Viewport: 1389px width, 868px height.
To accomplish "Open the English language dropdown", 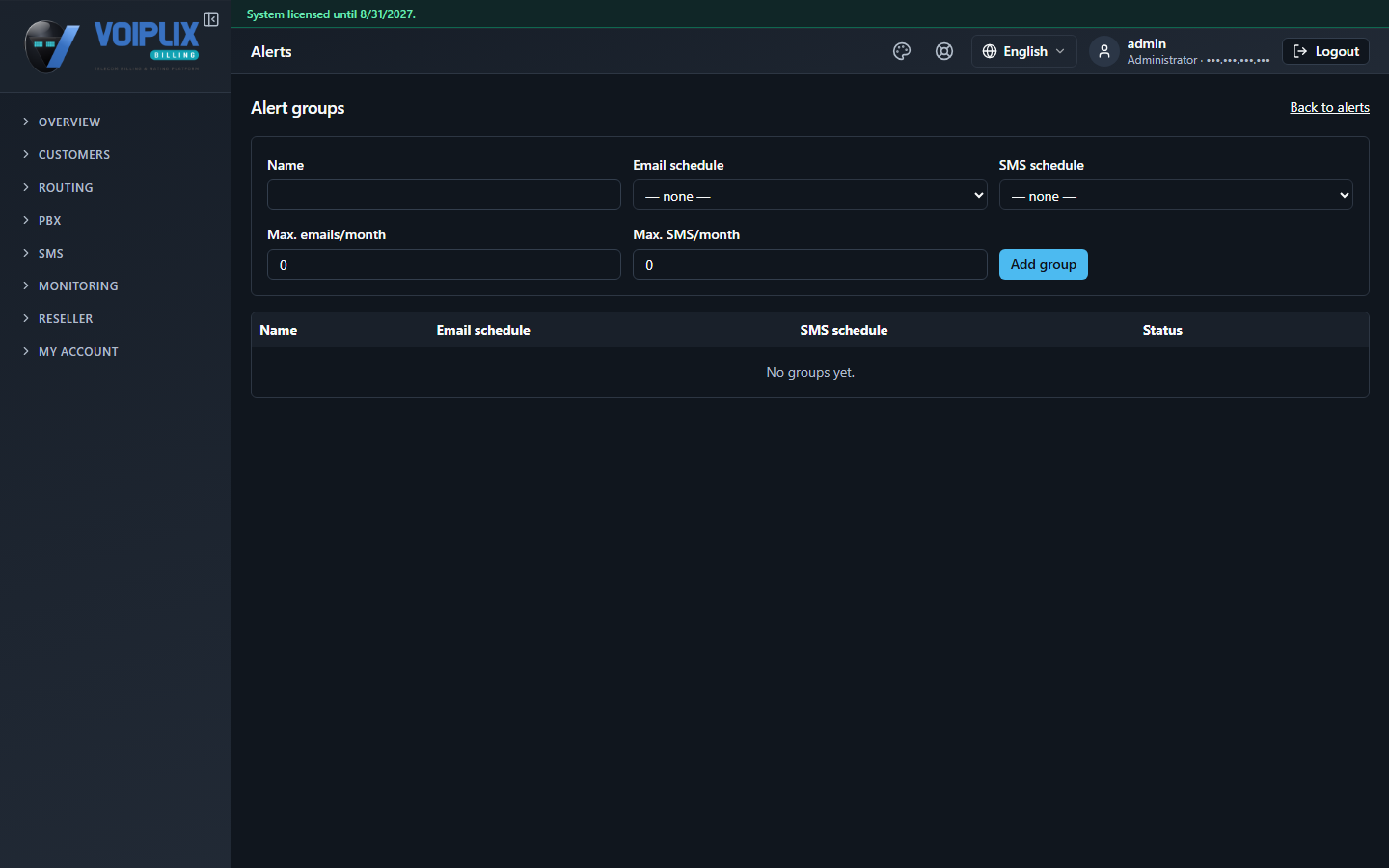I will pyautogui.click(x=1023, y=51).
